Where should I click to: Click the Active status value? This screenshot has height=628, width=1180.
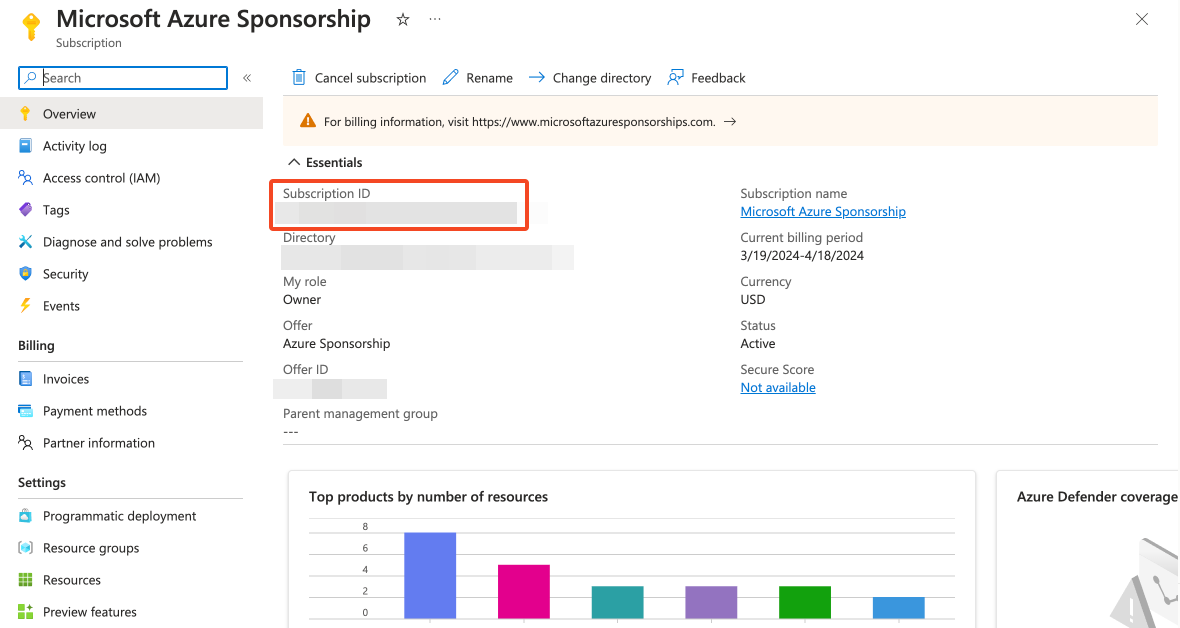coord(758,343)
